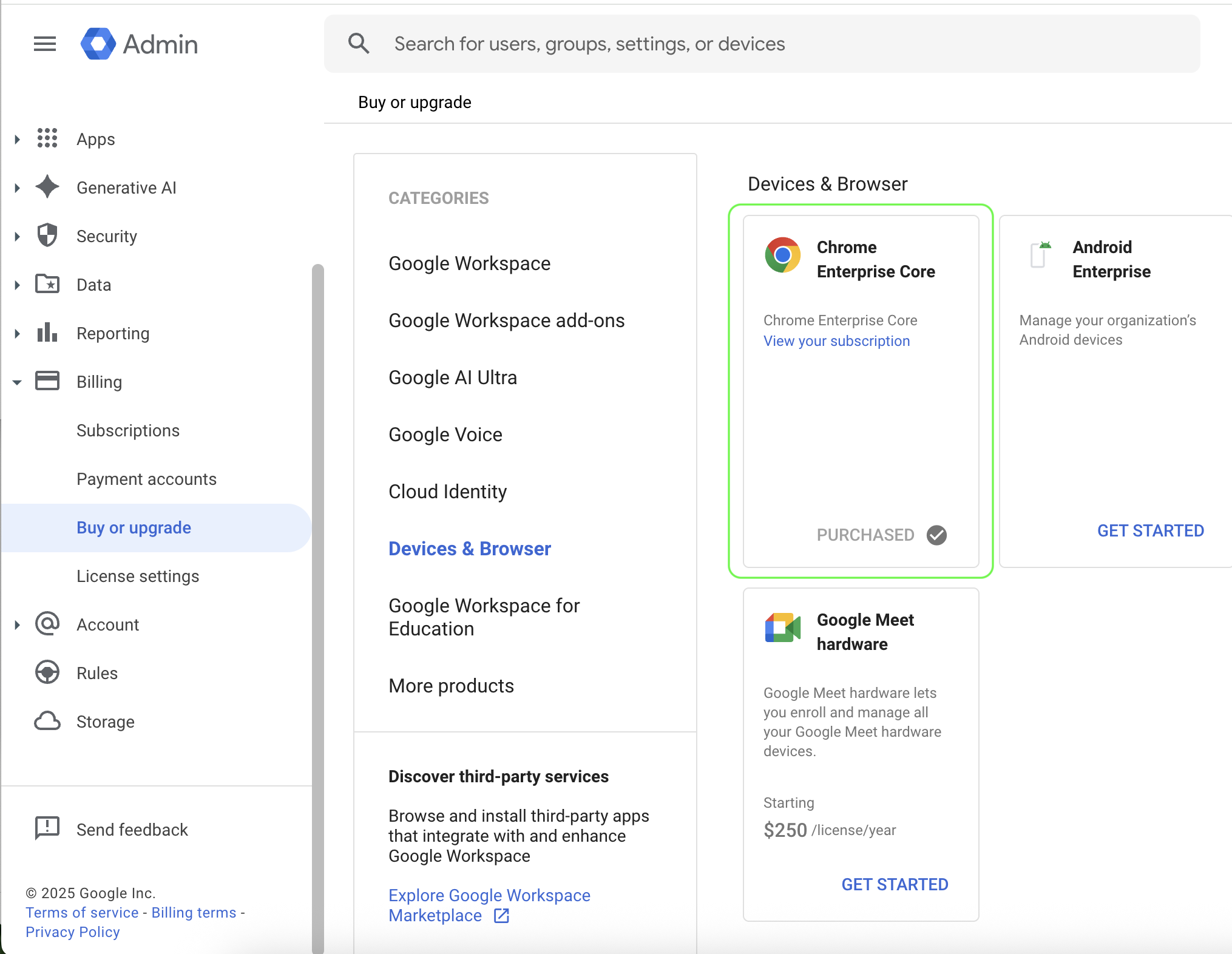
Task: Open Explore Google Workspace Marketplace link
Action: click(489, 905)
